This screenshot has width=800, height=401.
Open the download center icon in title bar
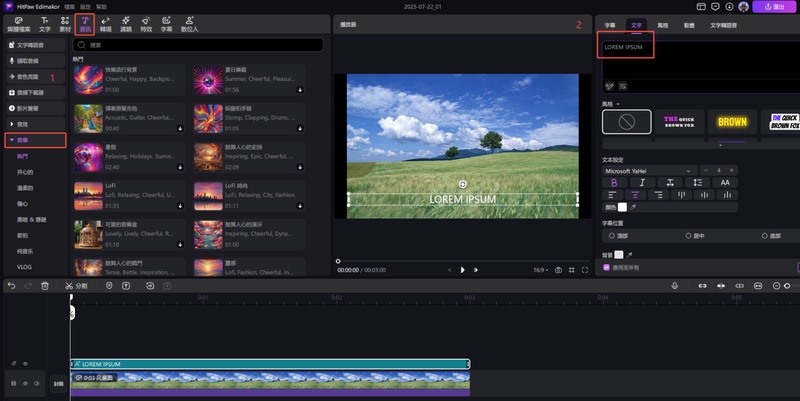click(x=730, y=7)
